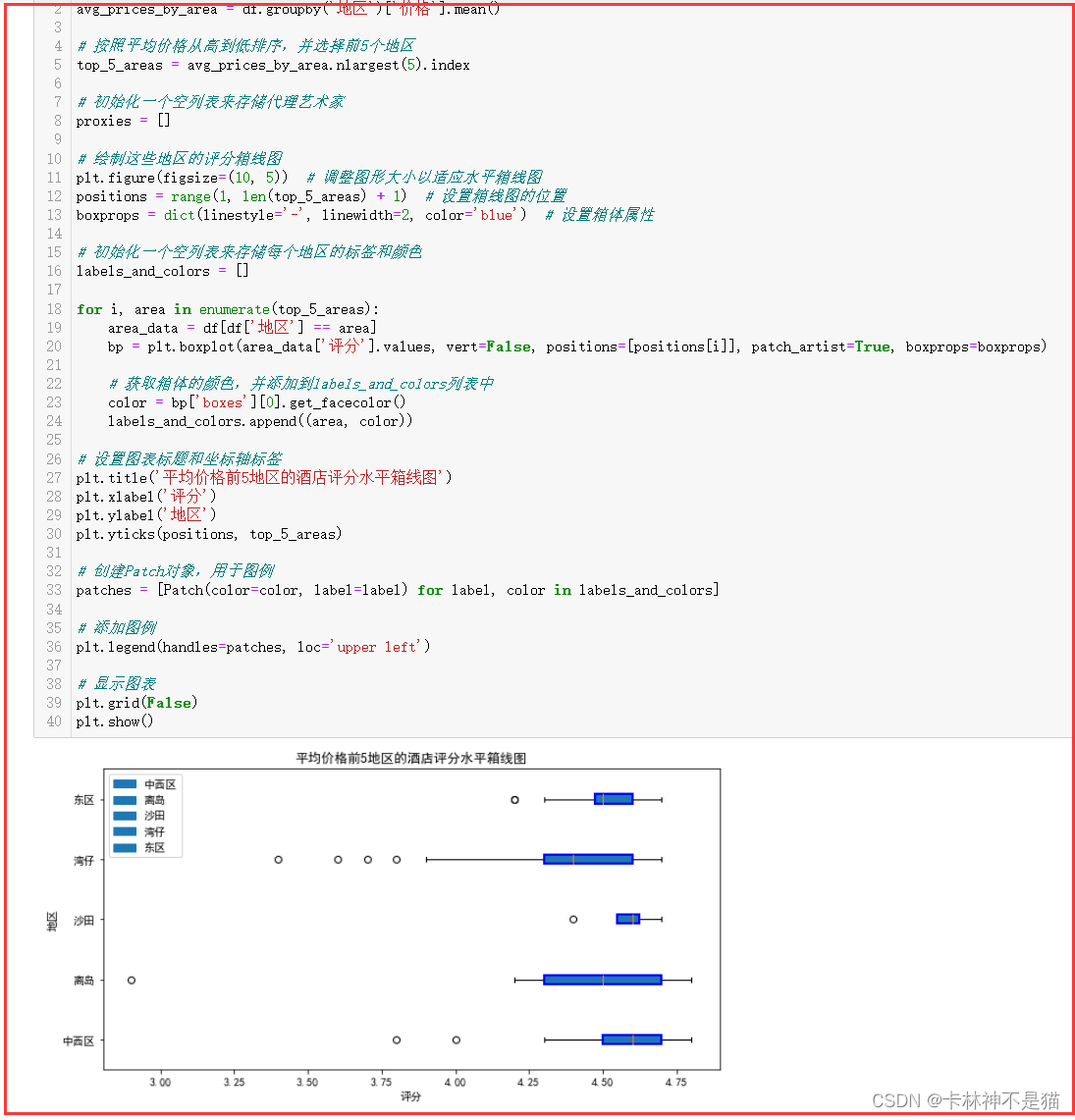Image resolution: width=1075 pixels, height=1120 pixels.
Task: Click the legend color swatch next to 中西区
Action: [125, 783]
